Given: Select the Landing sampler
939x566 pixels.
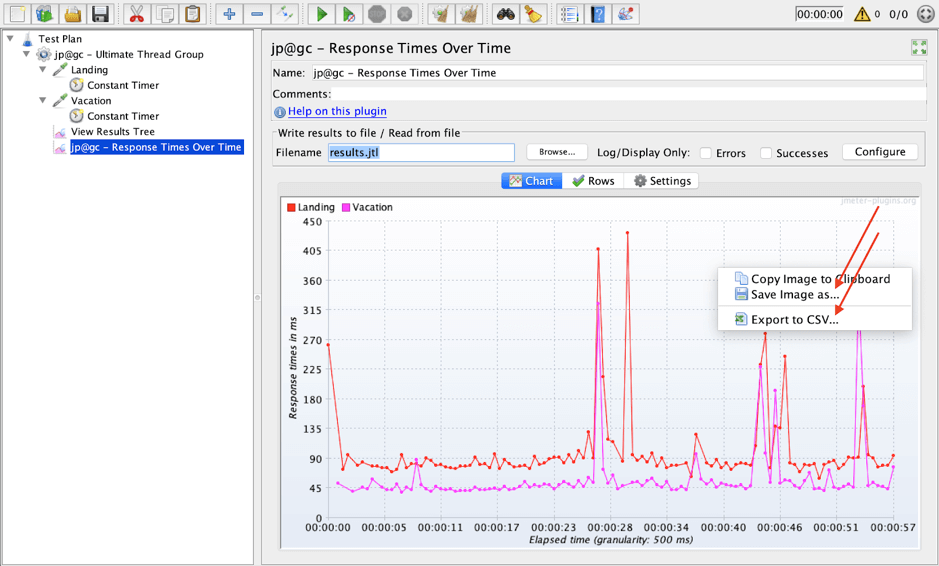Looking at the screenshot, I should click(89, 70).
